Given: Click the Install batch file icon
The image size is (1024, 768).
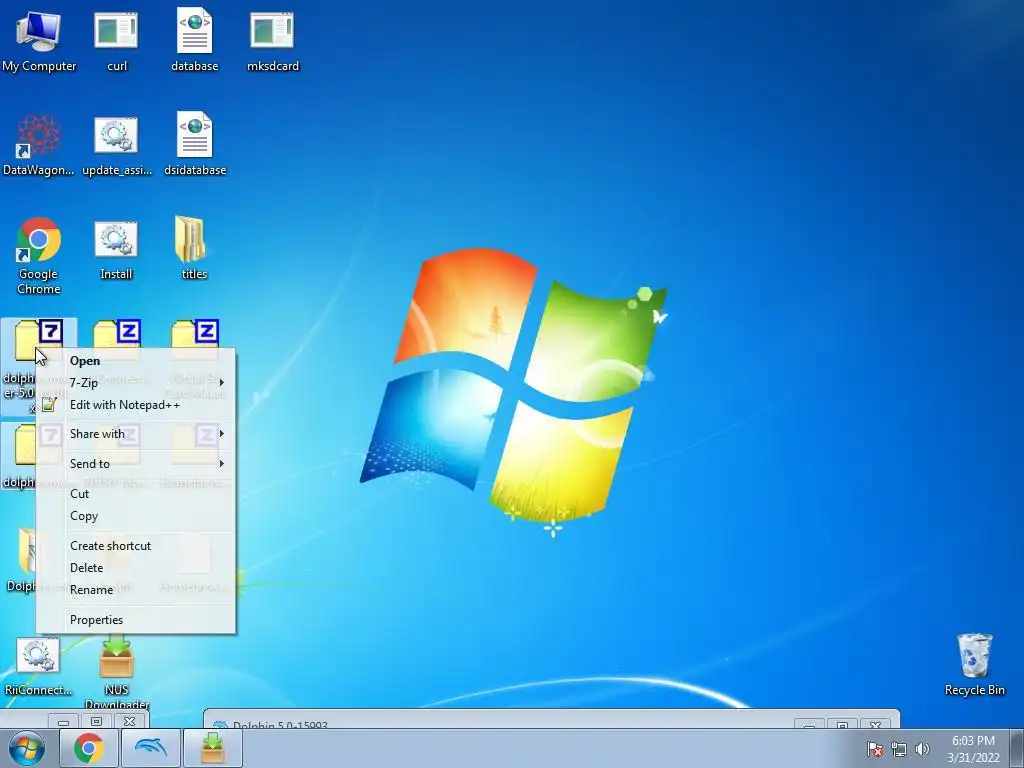Looking at the screenshot, I should coord(116,249).
